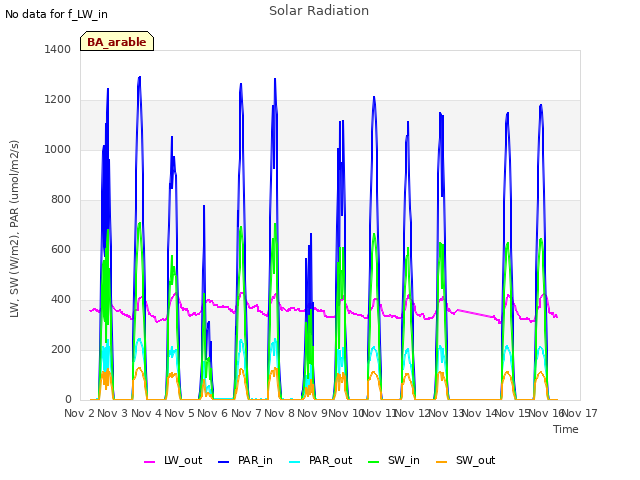Click the green SW_in legend swatch
Image resolution: width=640 pixels, height=480 pixels.
[374, 462]
